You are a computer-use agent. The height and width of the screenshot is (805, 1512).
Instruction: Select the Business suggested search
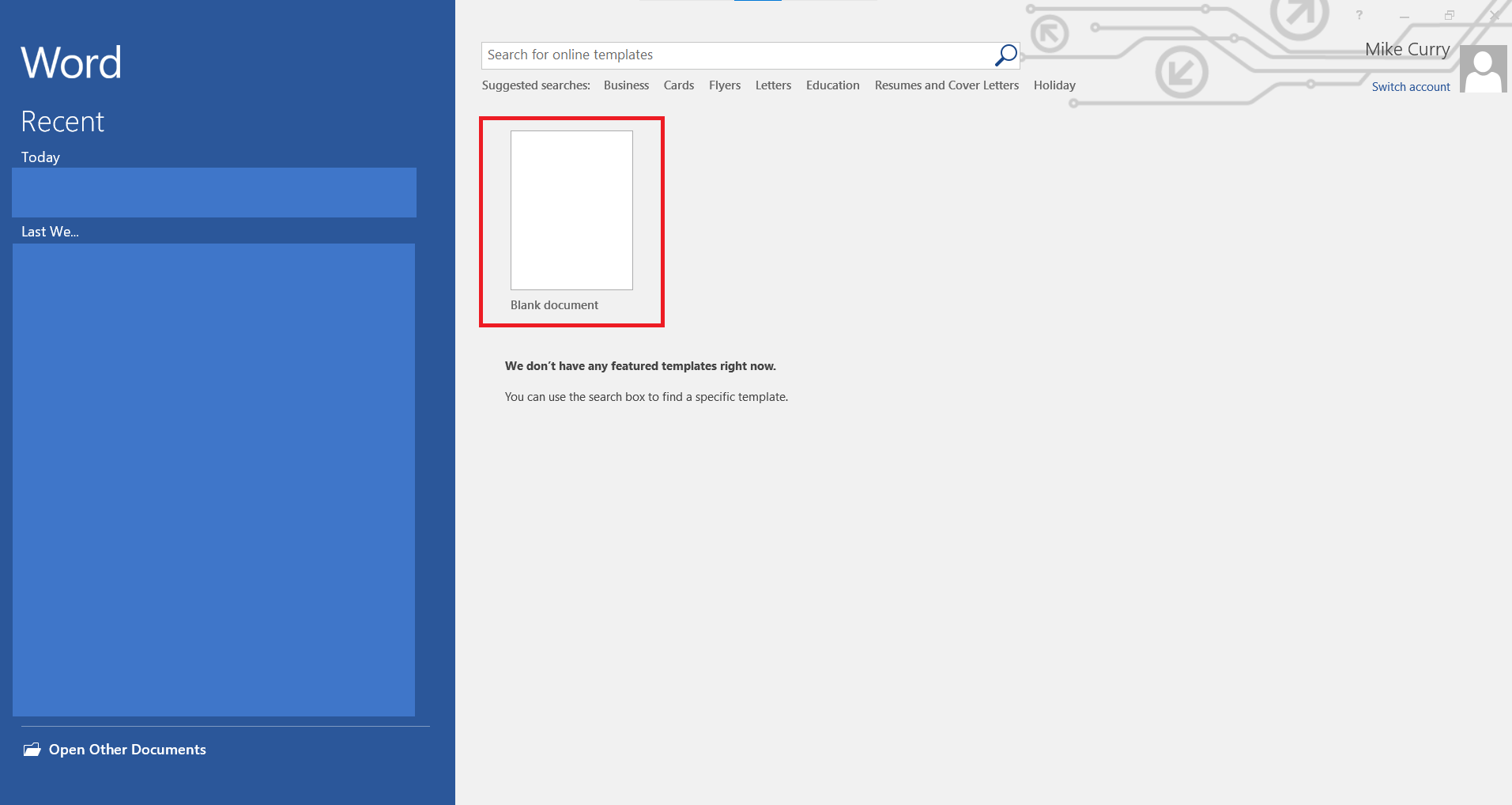tap(626, 85)
